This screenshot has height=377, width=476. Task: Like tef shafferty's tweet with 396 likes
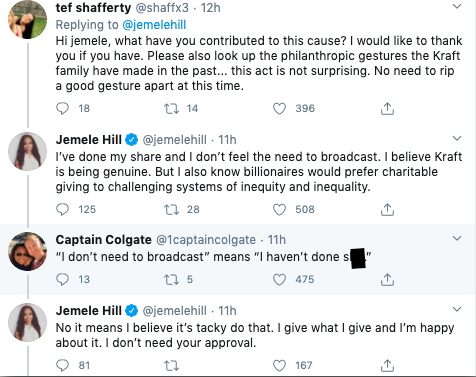(279, 109)
